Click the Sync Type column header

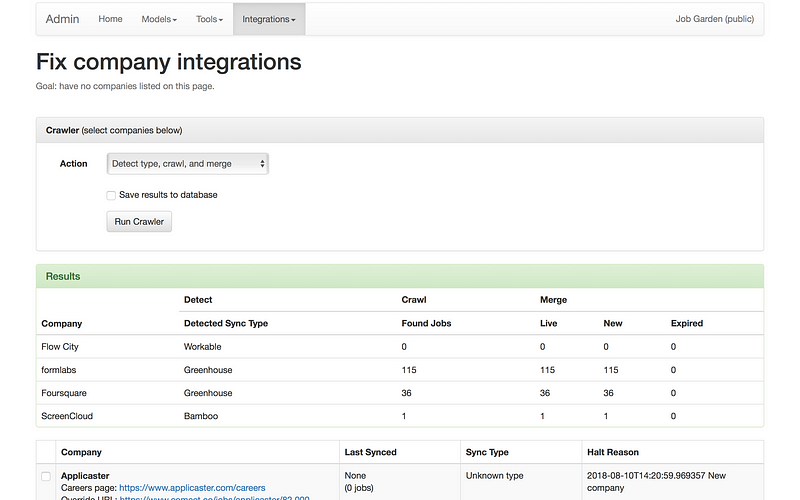pyautogui.click(x=487, y=452)
